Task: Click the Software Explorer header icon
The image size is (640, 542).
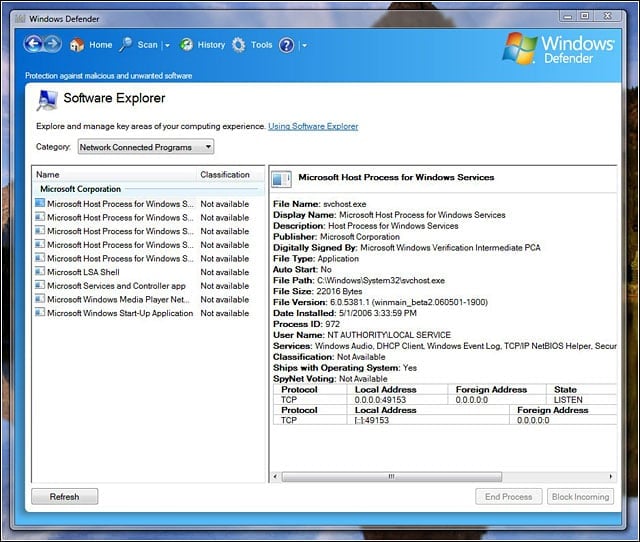Action: [x=47, y=100]
